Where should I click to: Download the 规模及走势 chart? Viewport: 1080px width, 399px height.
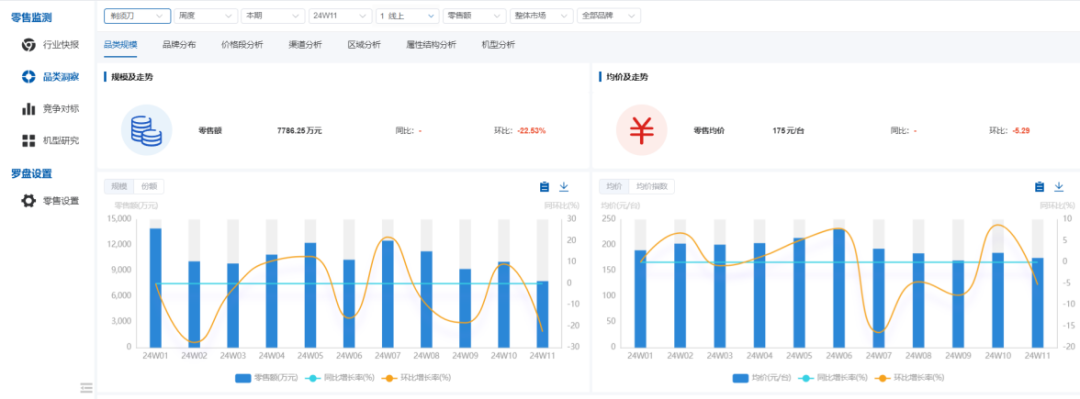[564, 186]
